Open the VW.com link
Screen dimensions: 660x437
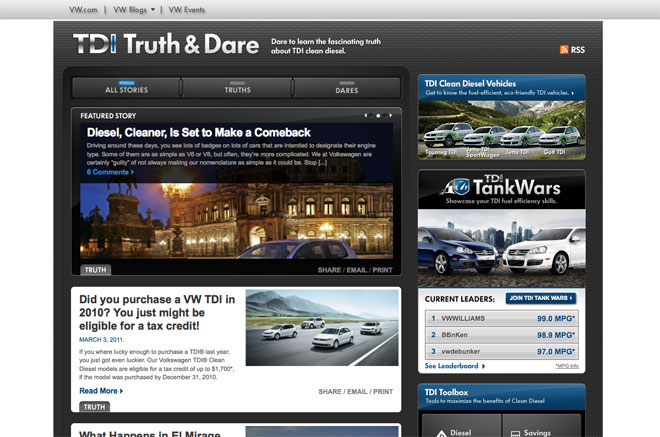pos(83,10)
